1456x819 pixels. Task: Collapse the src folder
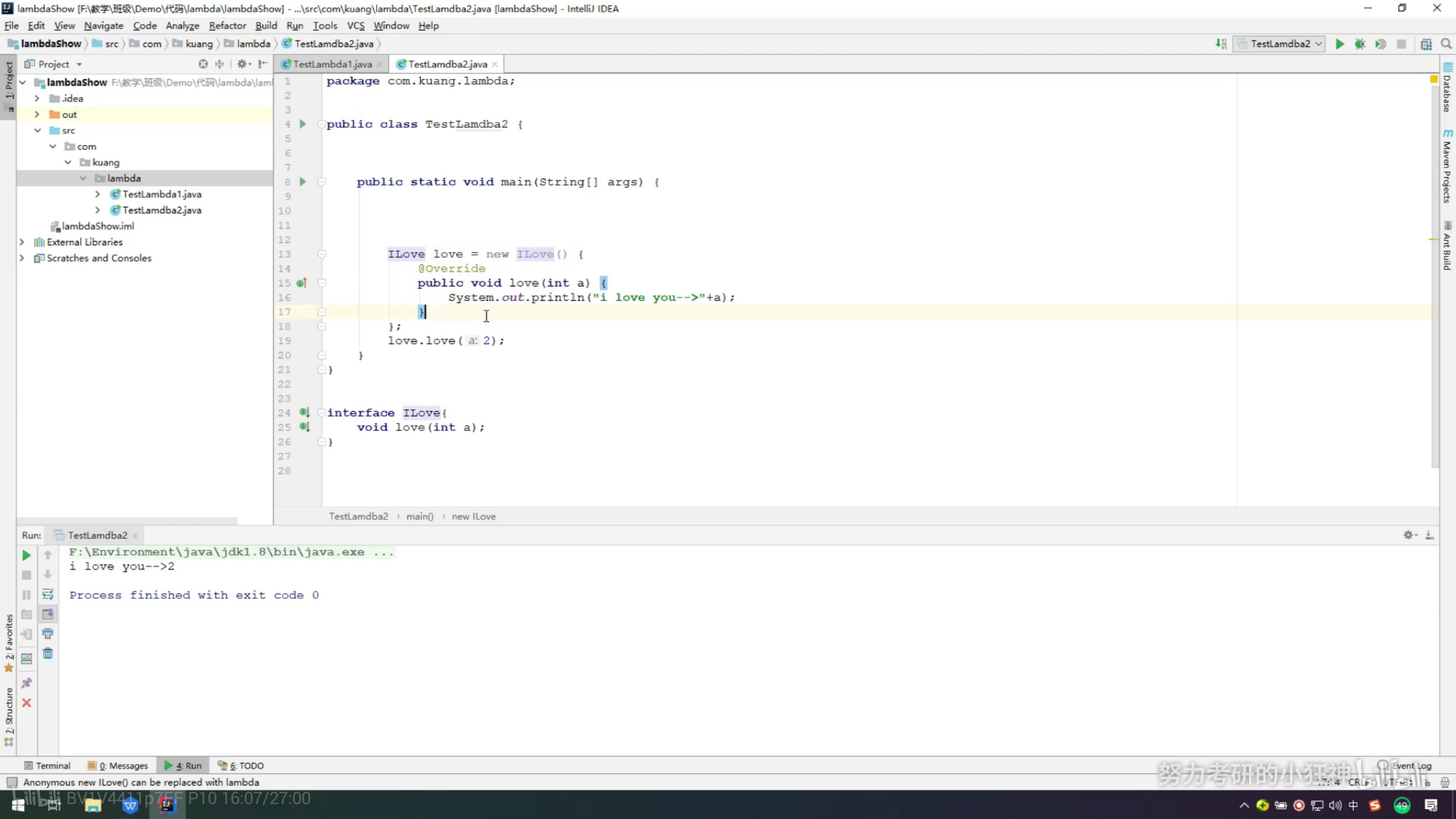(37, 130)
